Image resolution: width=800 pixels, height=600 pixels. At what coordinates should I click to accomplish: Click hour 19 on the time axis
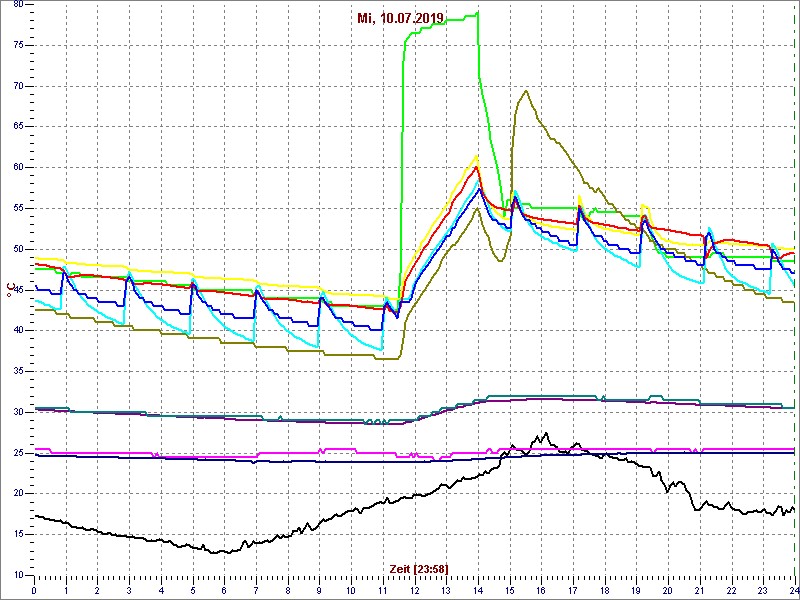tap(636, 591)
